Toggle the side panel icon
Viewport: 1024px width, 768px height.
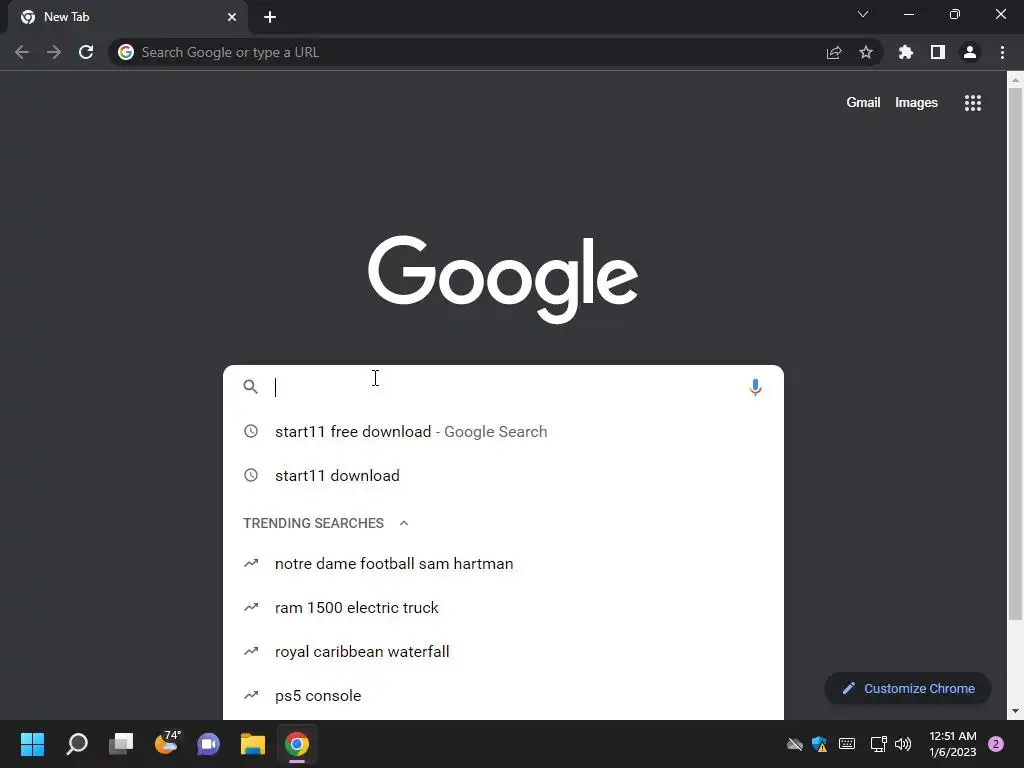[937, 52]
